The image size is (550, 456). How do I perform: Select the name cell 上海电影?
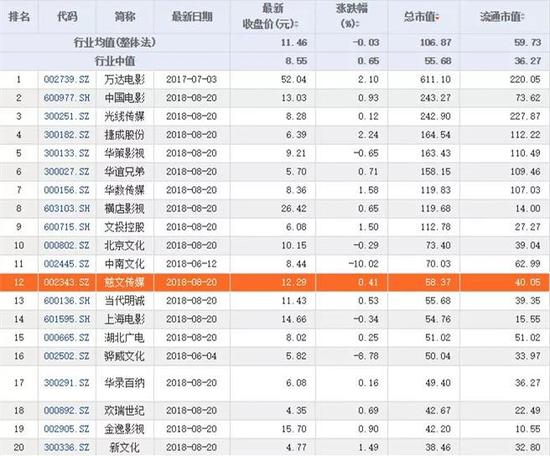(x=125, y=319)
